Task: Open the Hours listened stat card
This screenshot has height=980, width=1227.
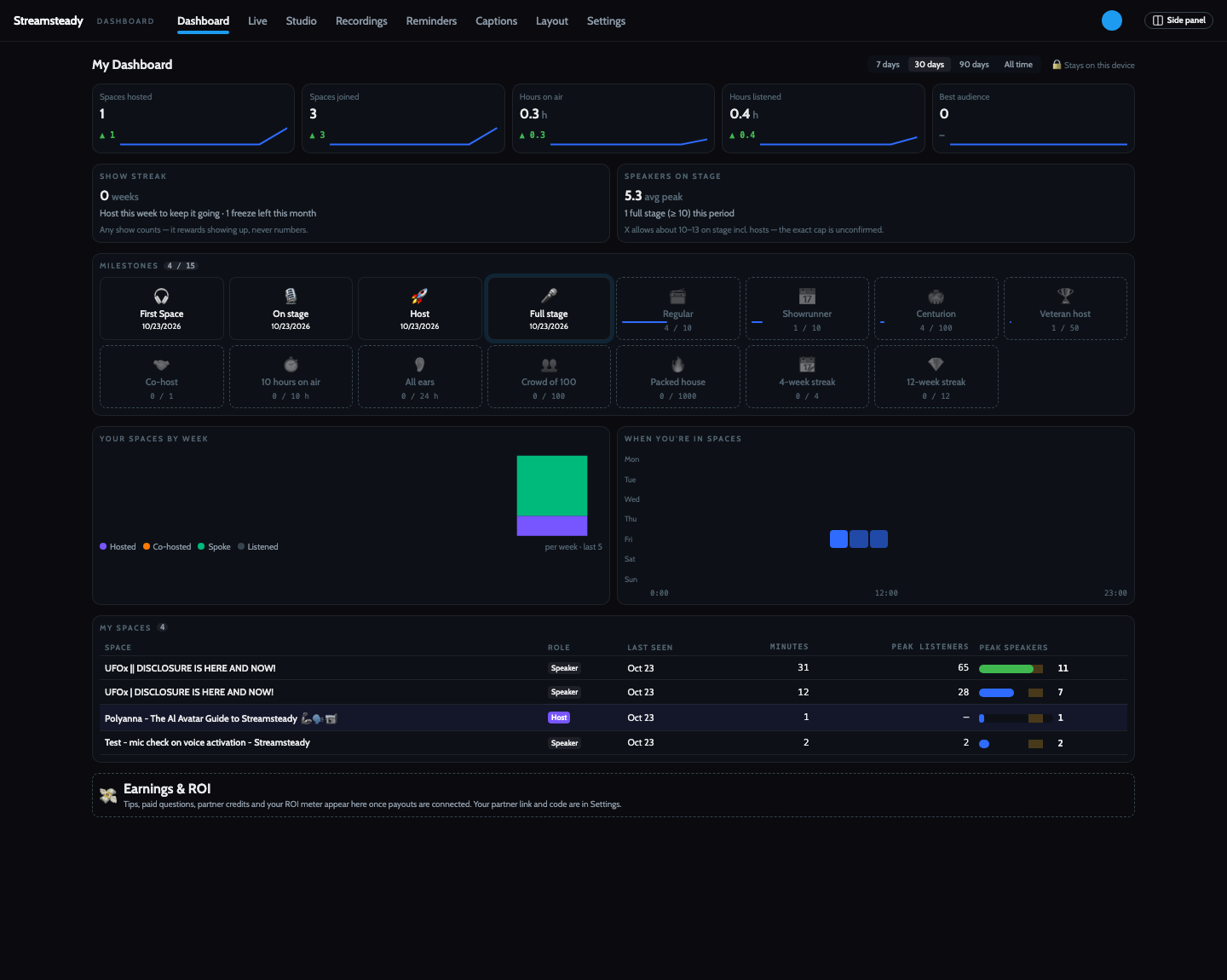Action: coord(823,118)
